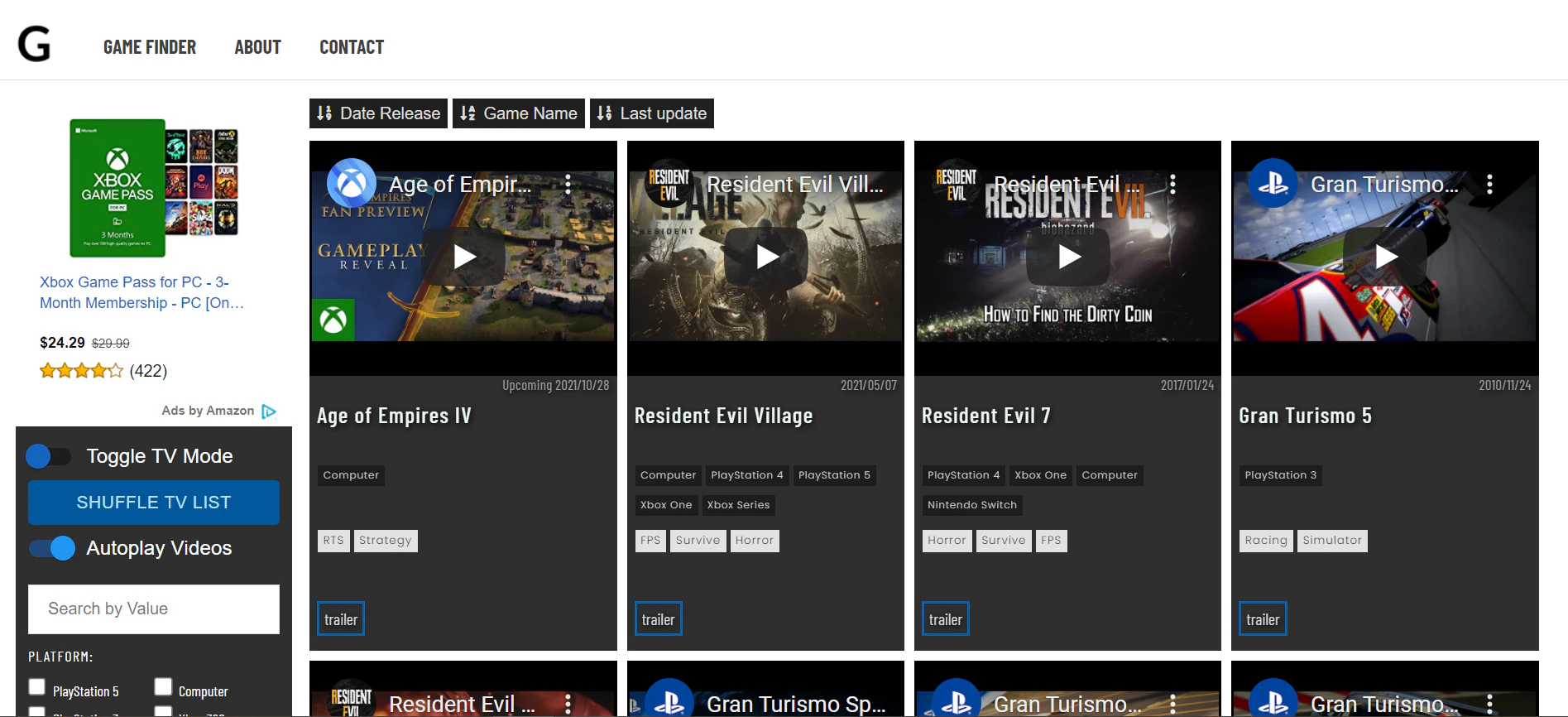Click PlayStation channel avatar on Gran Turismo 5 video
The image size is (1568, 717).
1273,183
